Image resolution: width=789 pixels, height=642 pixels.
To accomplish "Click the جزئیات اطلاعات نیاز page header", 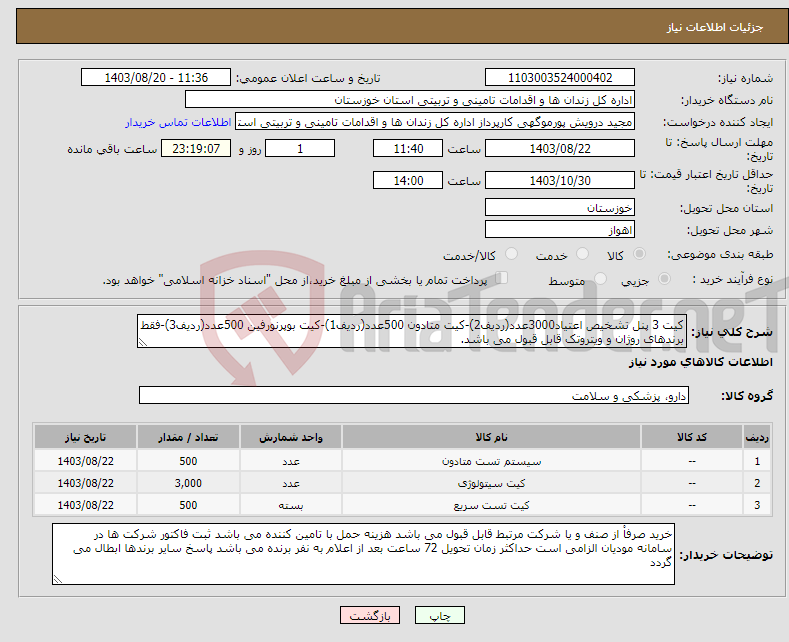I will tap(715, 27).
